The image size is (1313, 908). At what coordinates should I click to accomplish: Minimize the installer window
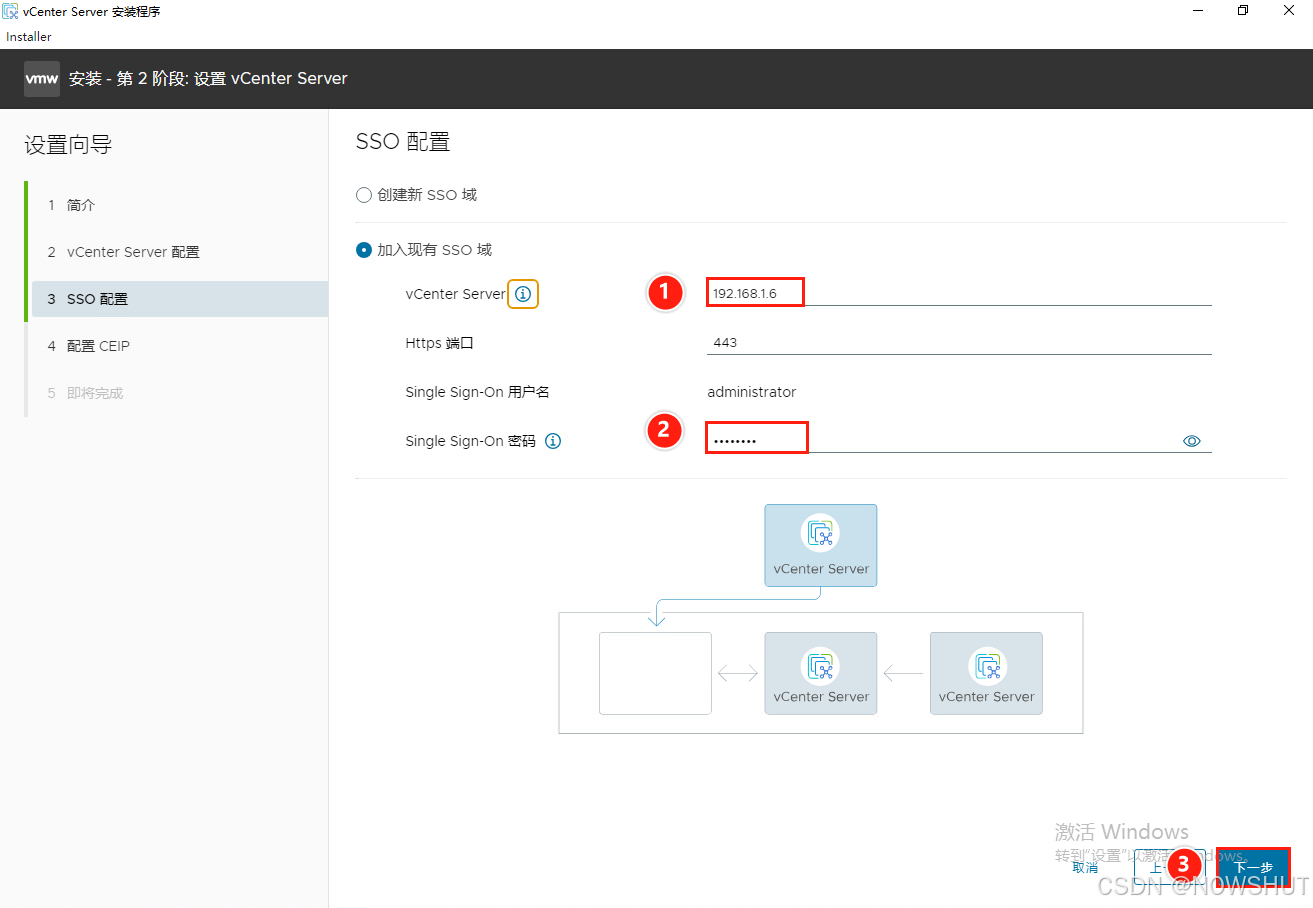click(1197, 11)
